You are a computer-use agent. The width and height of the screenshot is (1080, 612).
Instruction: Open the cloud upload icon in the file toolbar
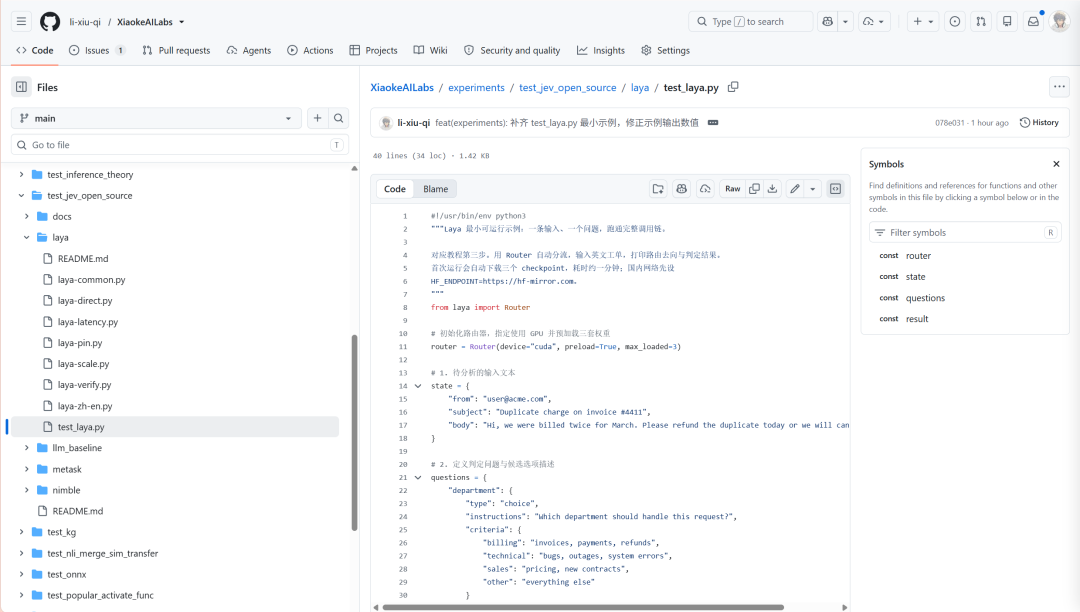click(x=705, y=189)
